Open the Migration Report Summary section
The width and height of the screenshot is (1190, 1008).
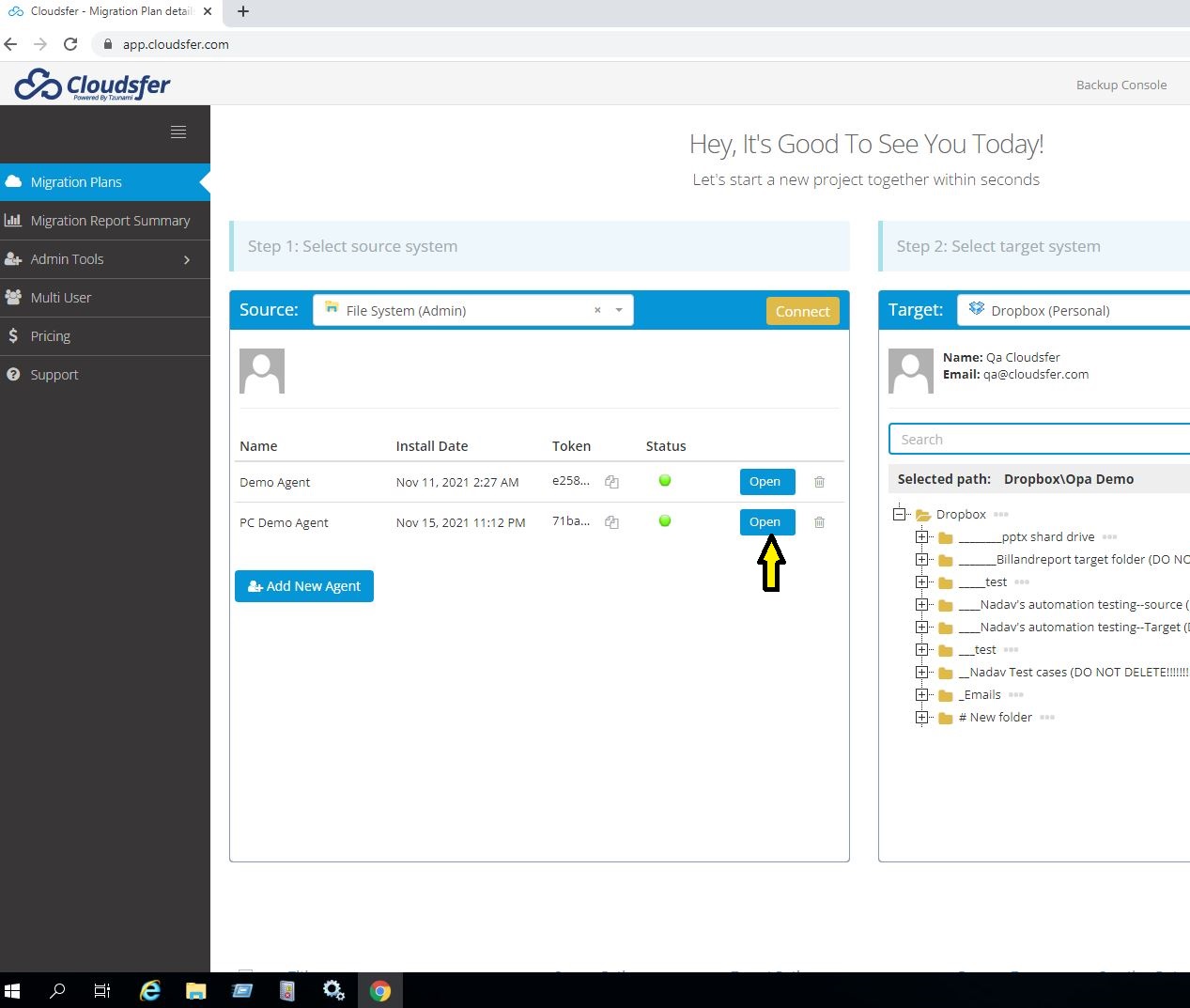tap(111, 220)
